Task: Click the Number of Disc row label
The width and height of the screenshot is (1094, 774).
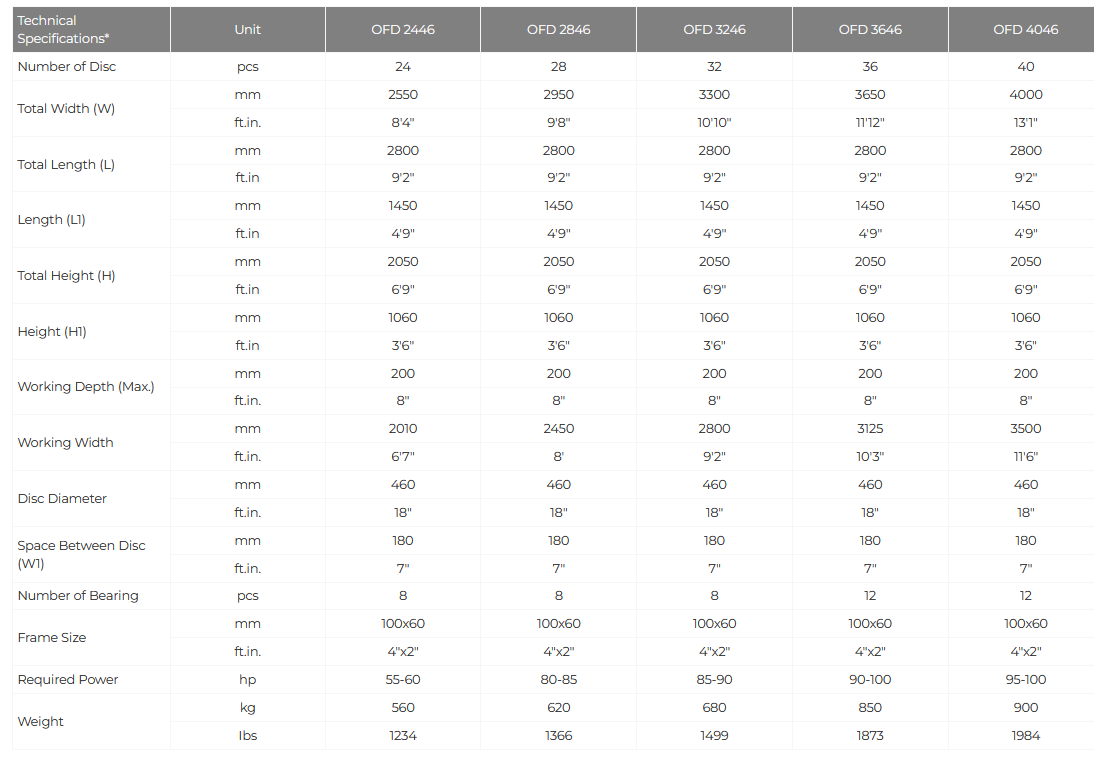Action: (66, 66)
